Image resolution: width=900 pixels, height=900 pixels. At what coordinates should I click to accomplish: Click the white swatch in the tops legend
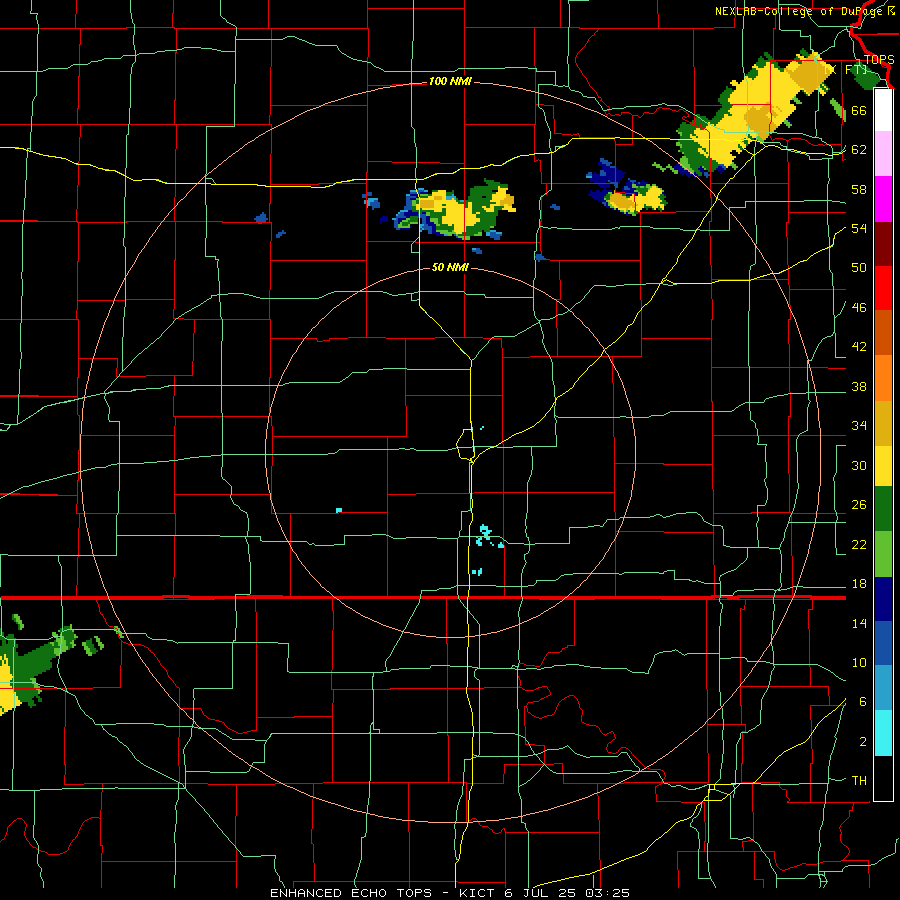pos(883,110)
